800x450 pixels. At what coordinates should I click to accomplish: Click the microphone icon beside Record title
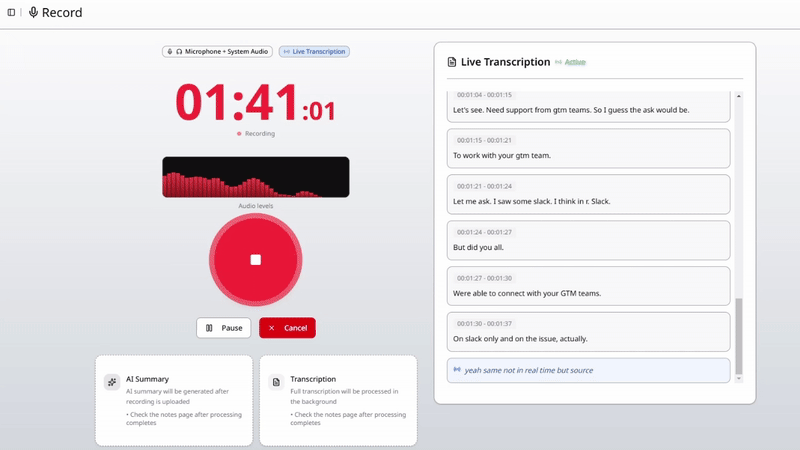coord(33,13)
